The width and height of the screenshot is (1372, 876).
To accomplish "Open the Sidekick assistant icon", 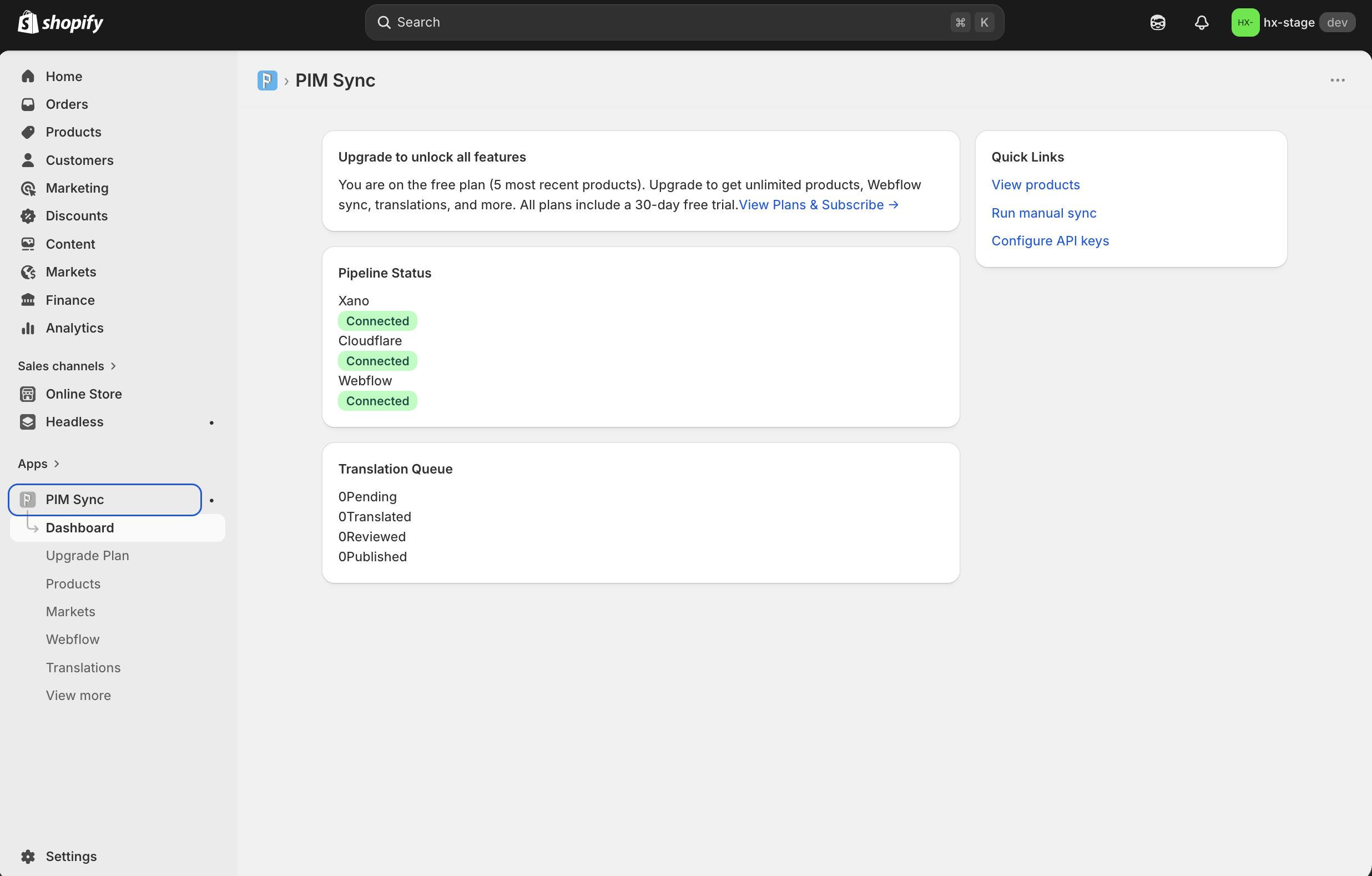I will [x=1157, y=22].
